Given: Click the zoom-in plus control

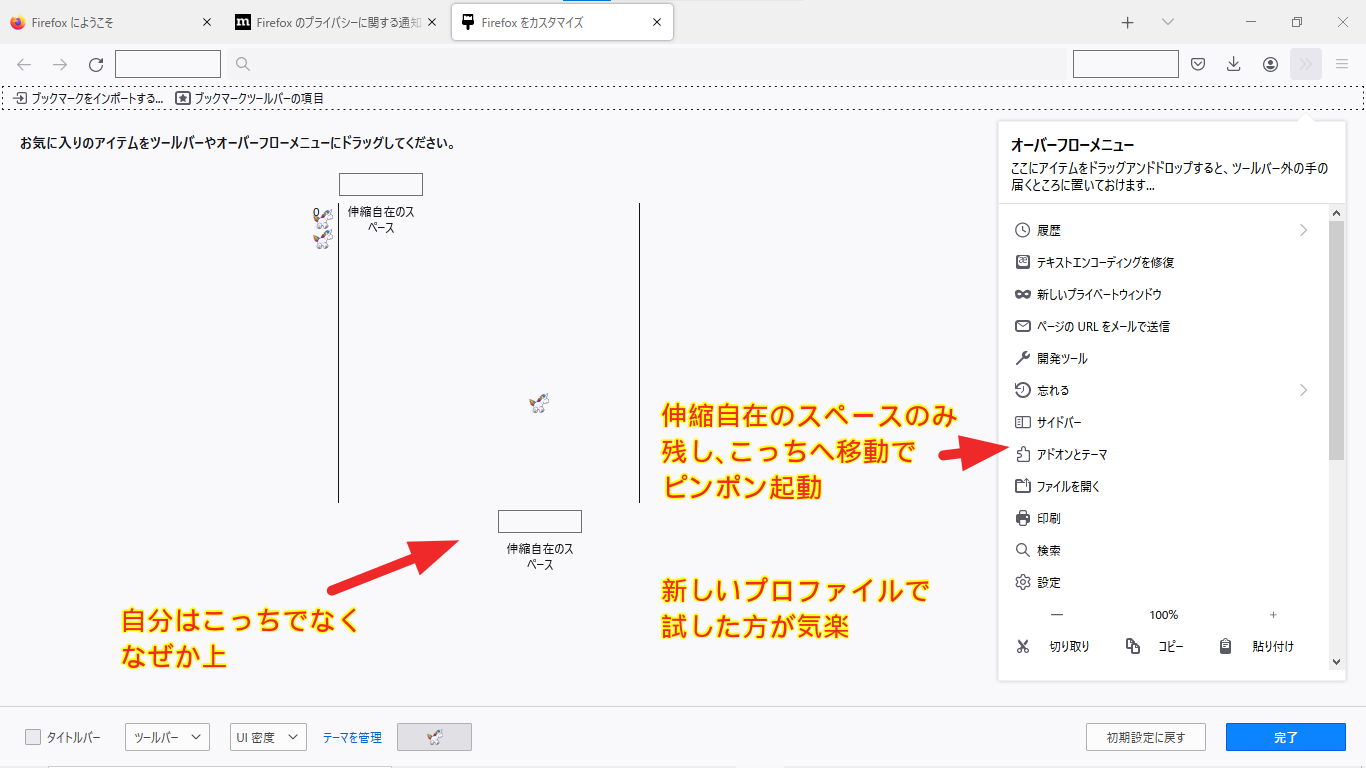Looking at the screenshot, I should [1273, 615].
